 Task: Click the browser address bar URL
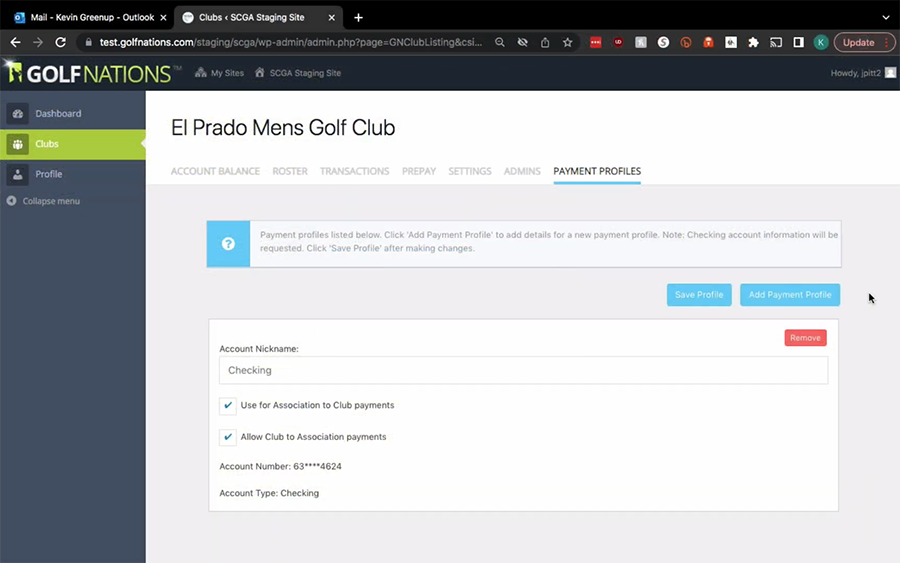[x=290, y=42]
